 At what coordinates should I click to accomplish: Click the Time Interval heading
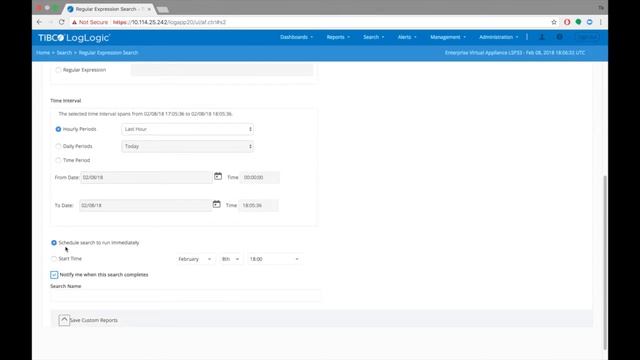point(66,100)
